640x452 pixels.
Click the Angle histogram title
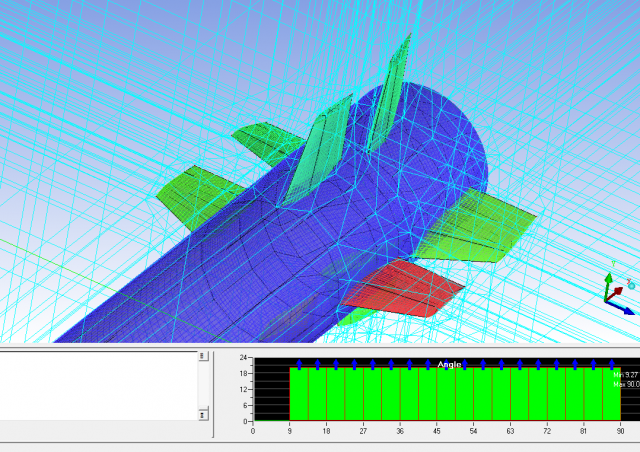(449, 364)
